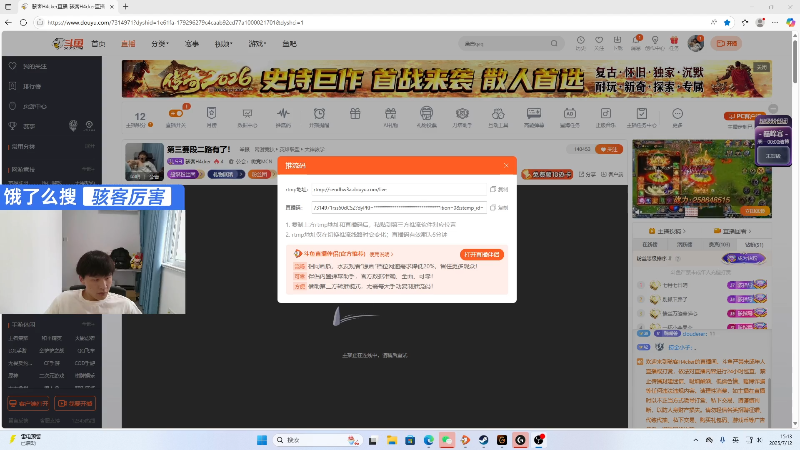The width and height of the screenshot is (800, 450).
Task: Open the folder link beside streamer levels
Action: pyautogui.click(x=732, y=231)
